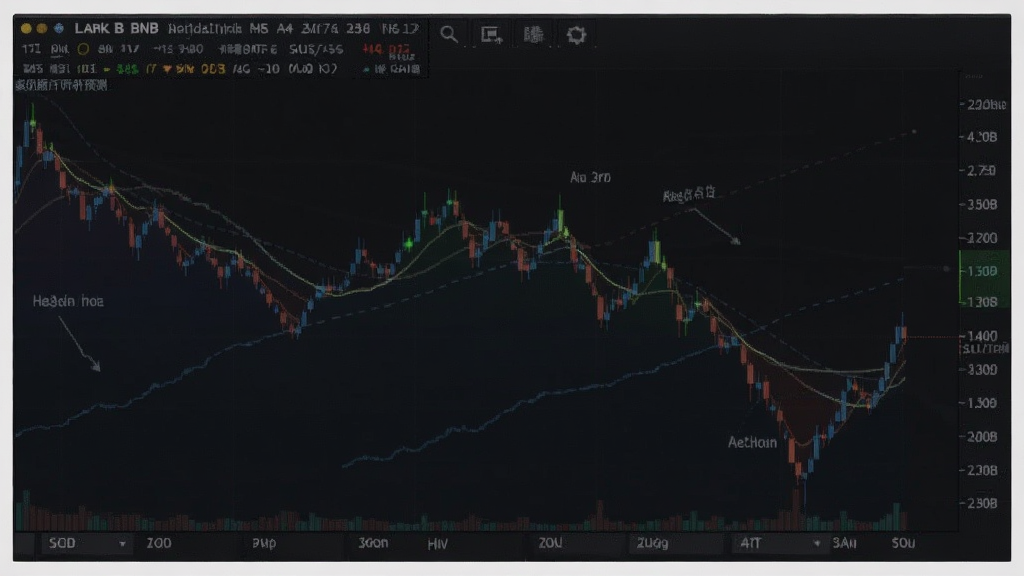The width and height of the screenshot is (1024, 576).
Task: Click the add-window layout icon
Action: pyautogui.click(x=491, y=35)
